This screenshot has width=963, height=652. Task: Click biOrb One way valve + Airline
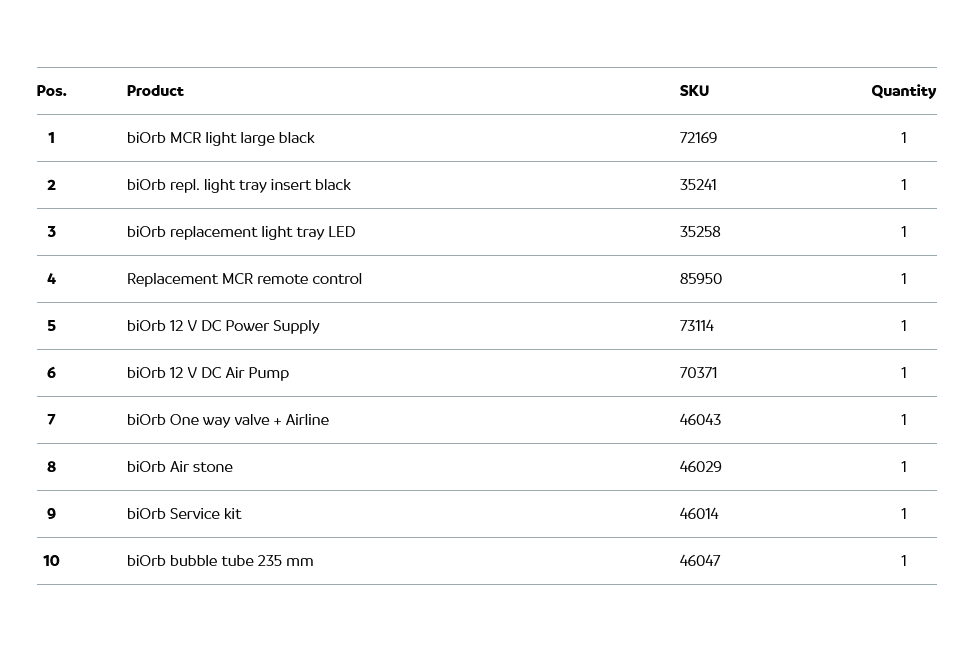point(227,420)
